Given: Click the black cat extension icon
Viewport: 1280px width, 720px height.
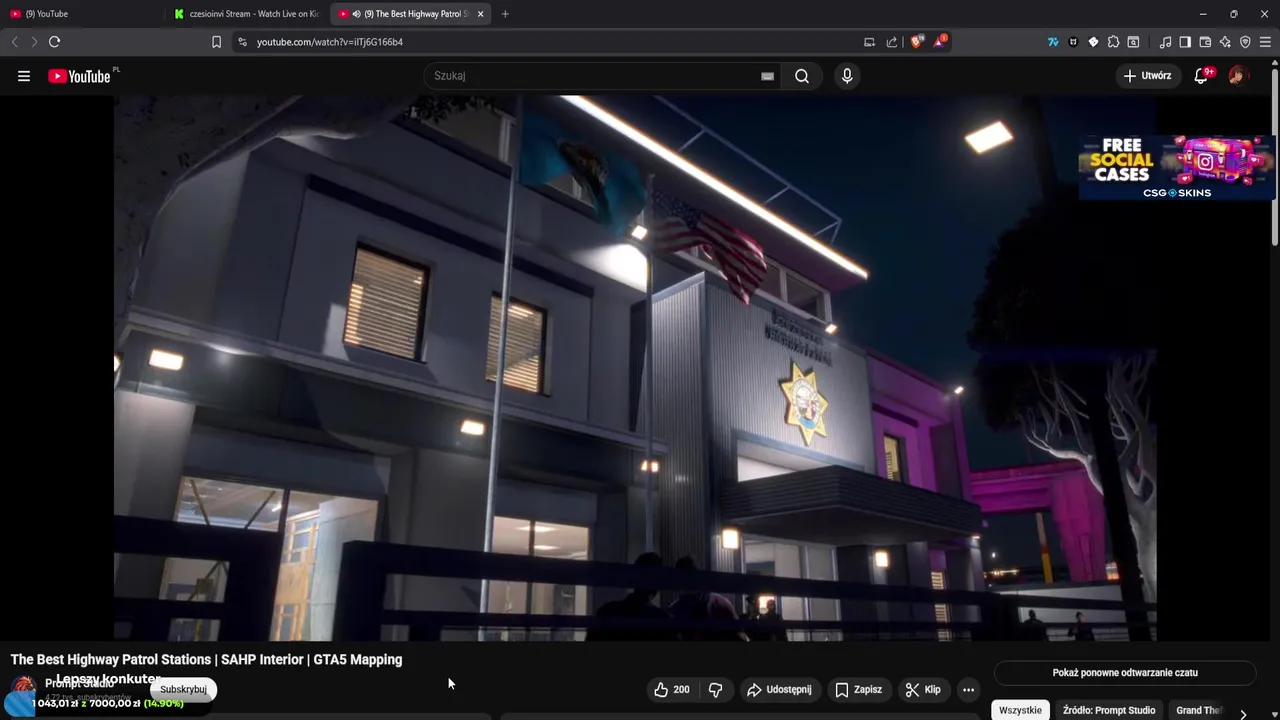Looking at the screenshot, I should tap(1073, 42).
